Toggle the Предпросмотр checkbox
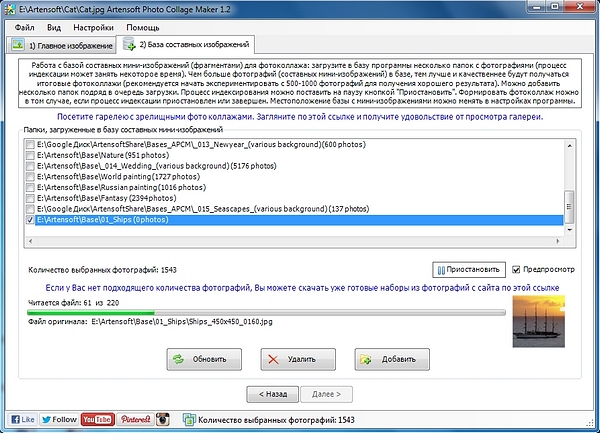This screenshot has height=433, width=600. [x=516, y=270]
